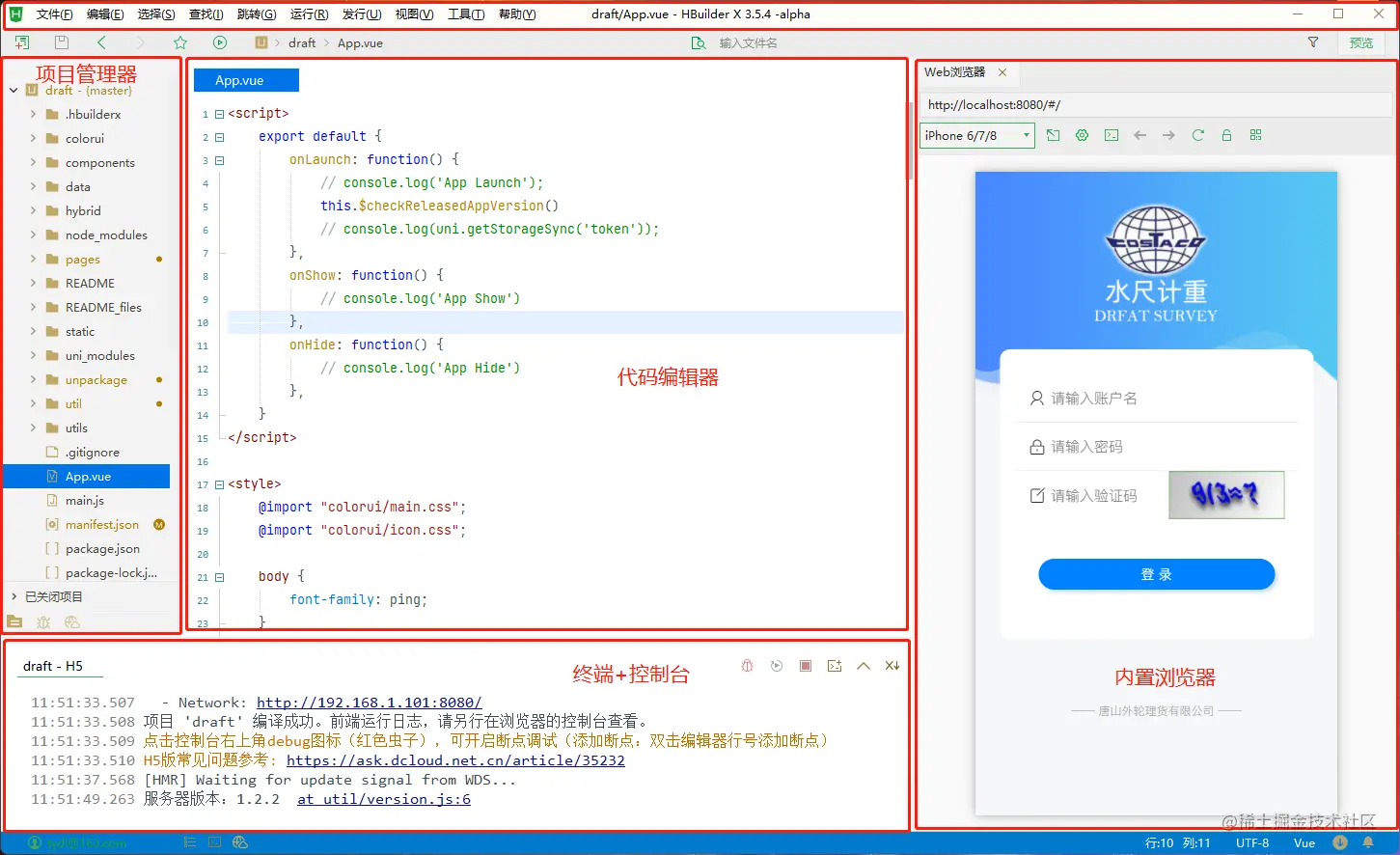Collapse the draft project root node

click(14, 90)
